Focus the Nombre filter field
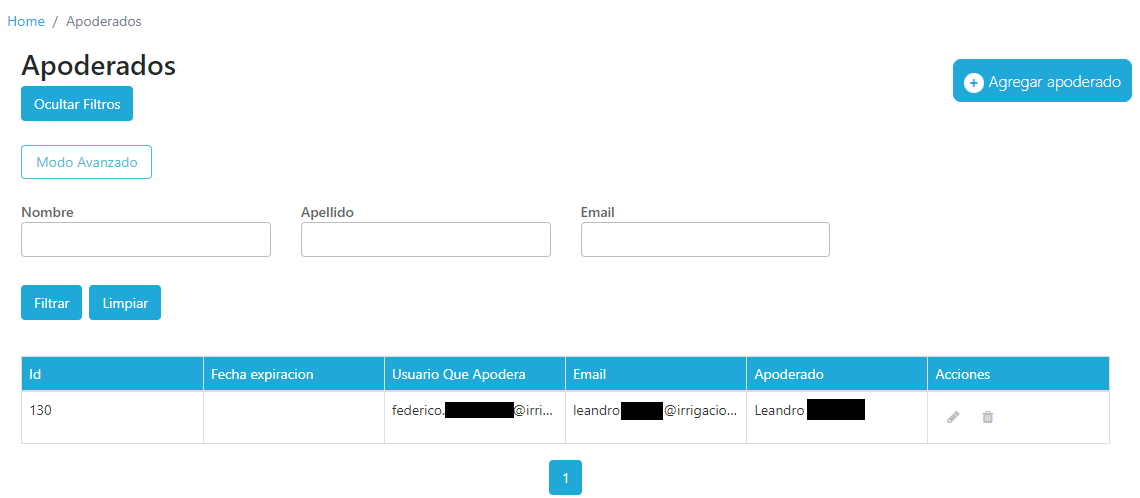The height and width of the screenshot is (498, 1140). coord(146,240)
